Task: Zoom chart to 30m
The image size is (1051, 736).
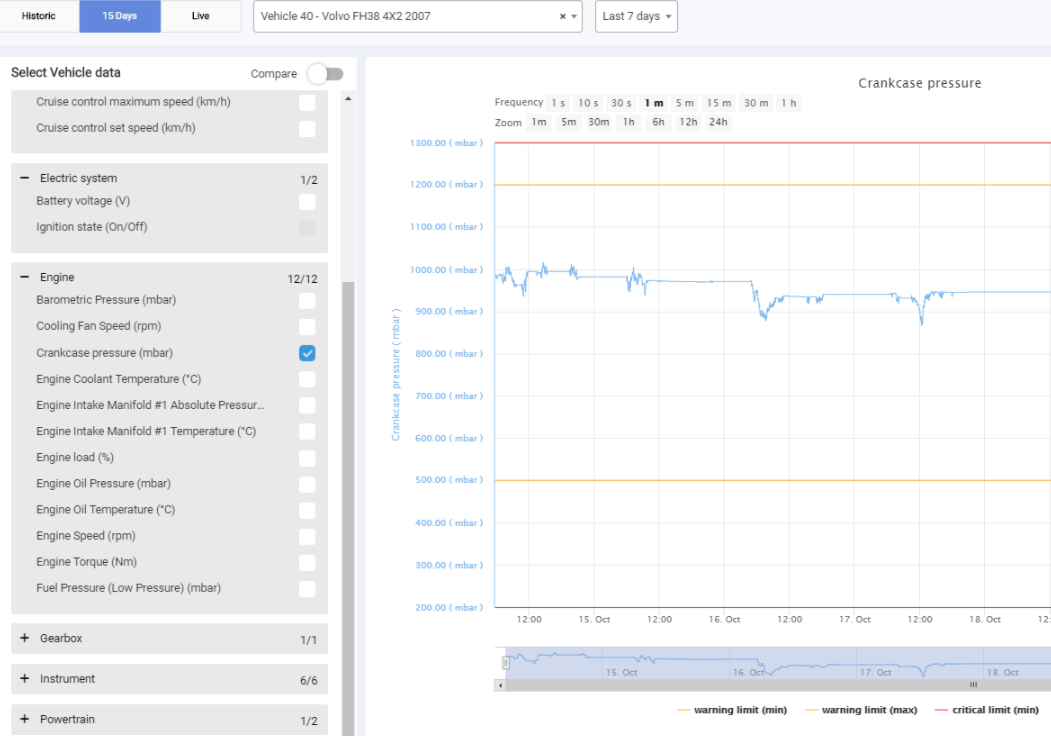Action: pyautogui.click(x=599, y=122)
